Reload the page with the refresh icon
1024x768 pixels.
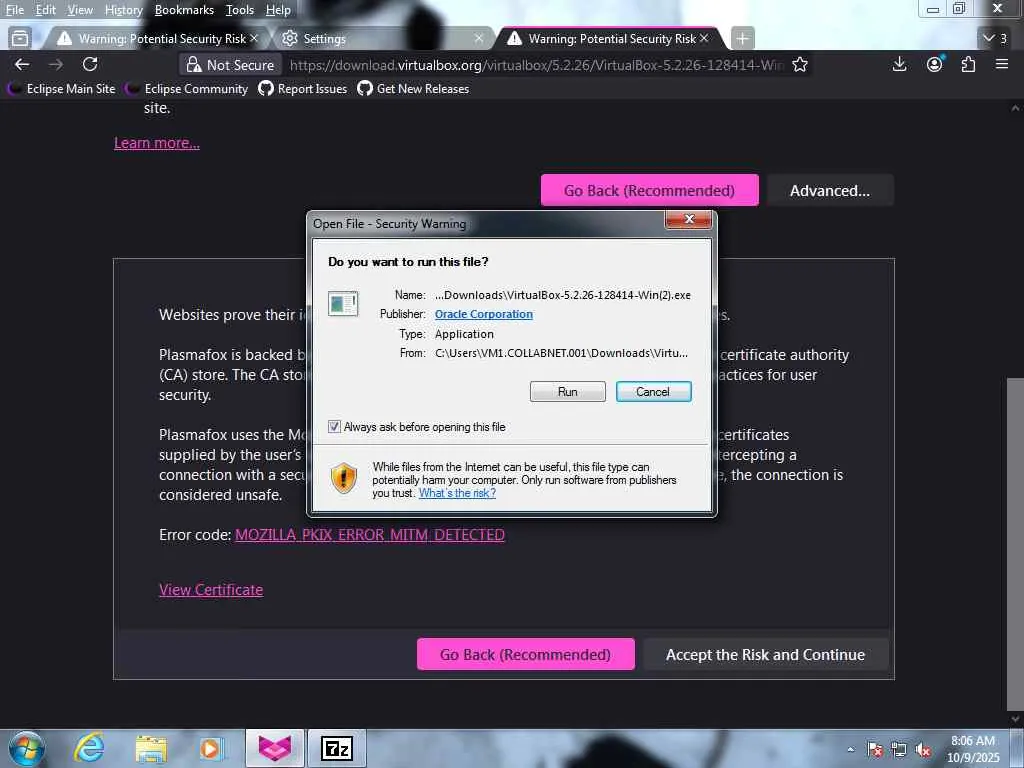click(x=90, y=64)
